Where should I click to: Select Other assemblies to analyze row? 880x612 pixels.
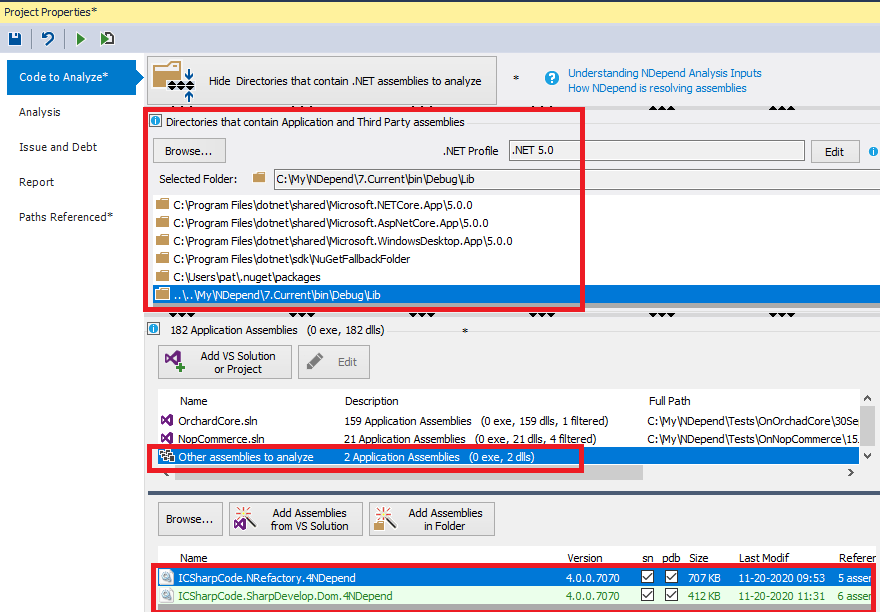pyautogui.click(x=508, y=456)
